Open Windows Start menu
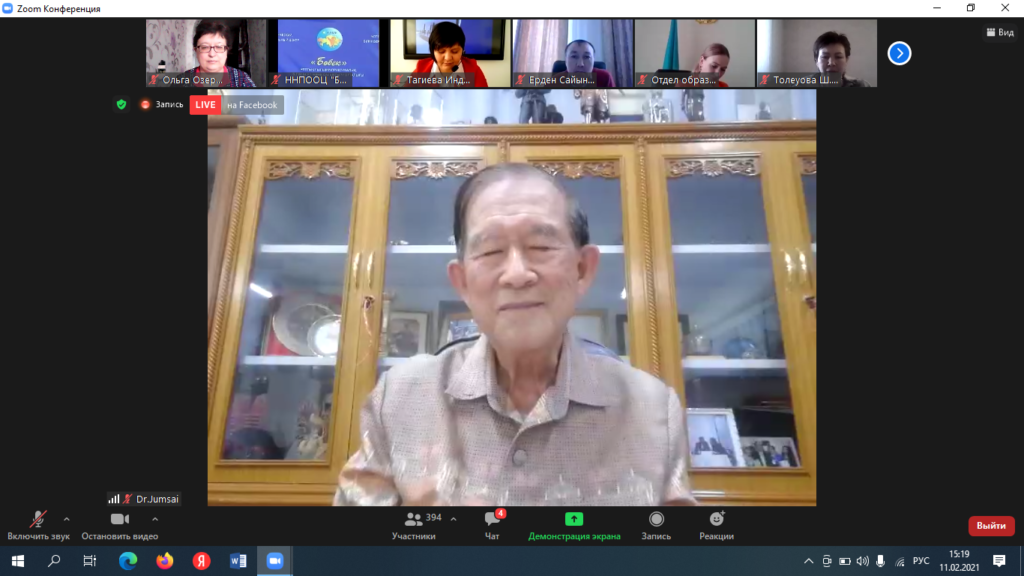 coord(18,561)
